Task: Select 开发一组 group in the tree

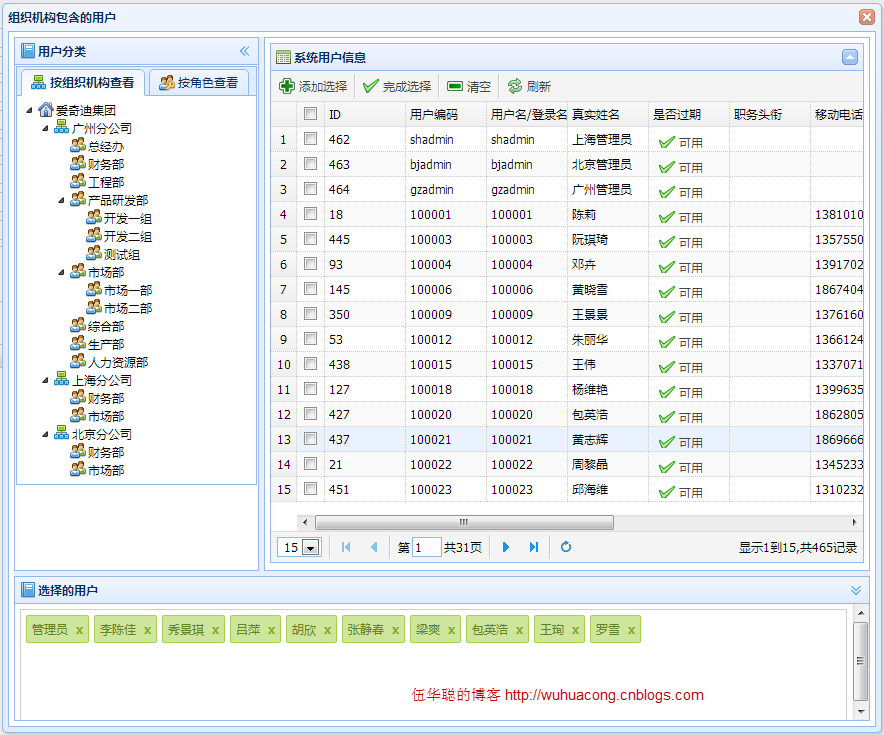Action: (x=127, y=218)
